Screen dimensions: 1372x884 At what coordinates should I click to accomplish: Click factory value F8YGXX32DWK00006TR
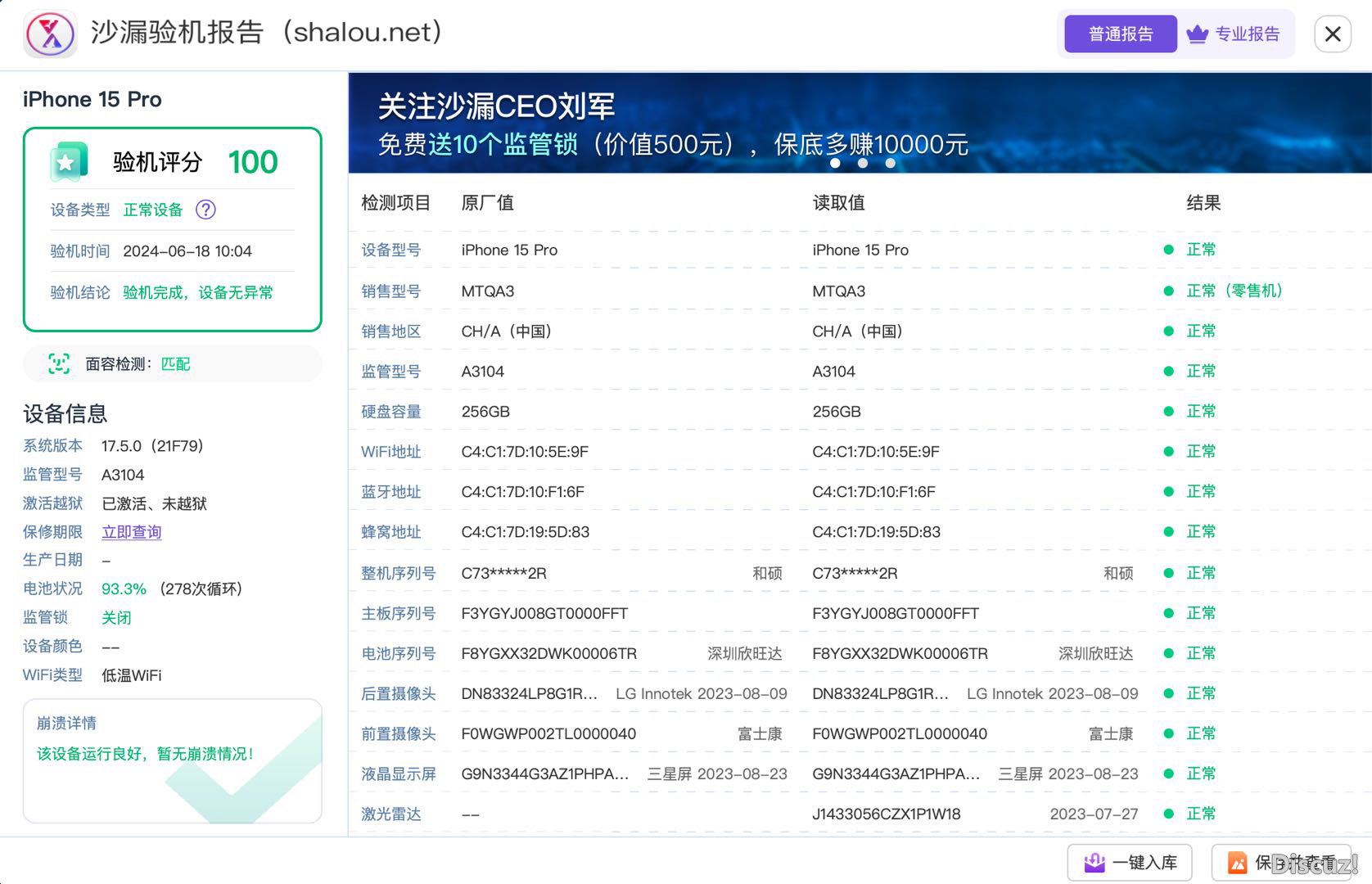coord(549,654)
